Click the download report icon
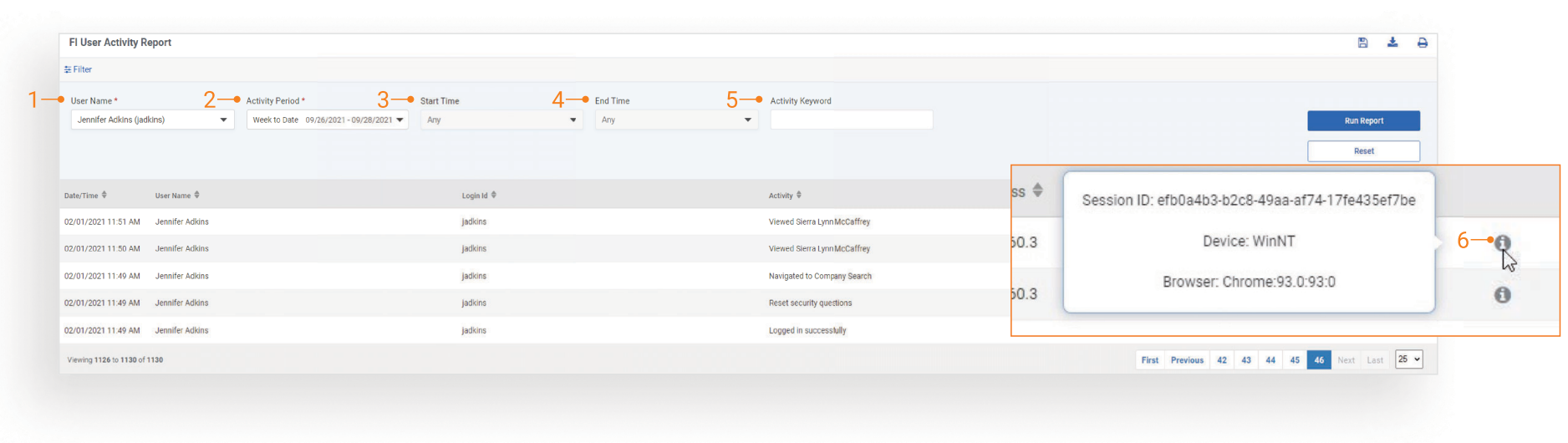 tap(1392, 43)
